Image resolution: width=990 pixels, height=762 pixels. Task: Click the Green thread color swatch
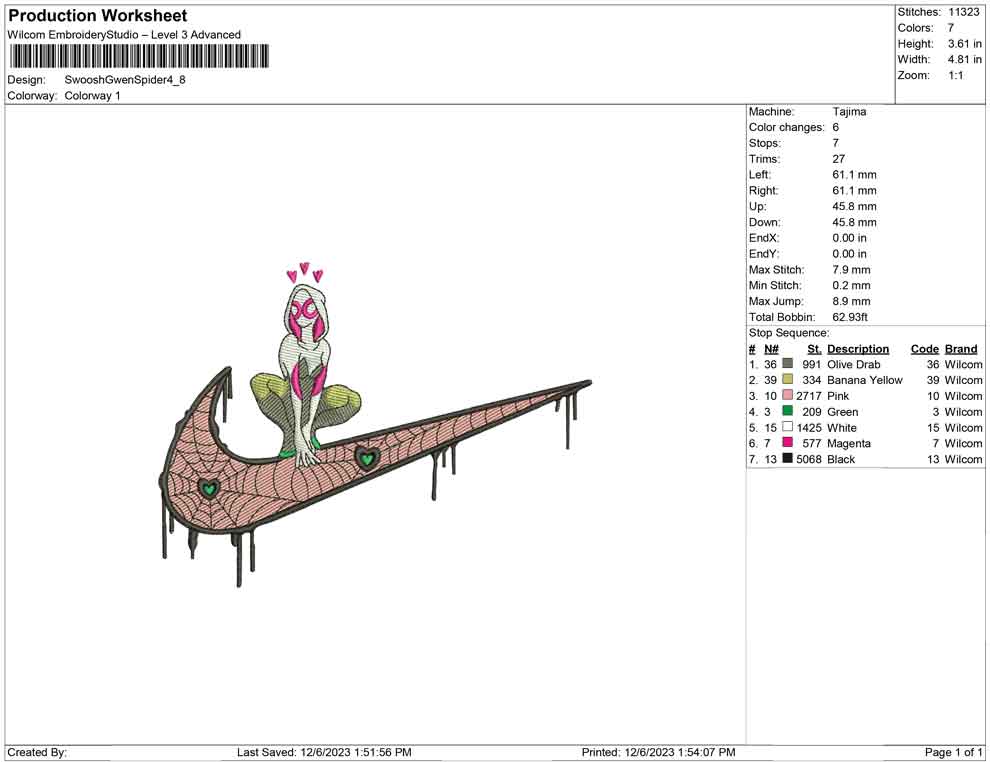[x=787, y=411]
